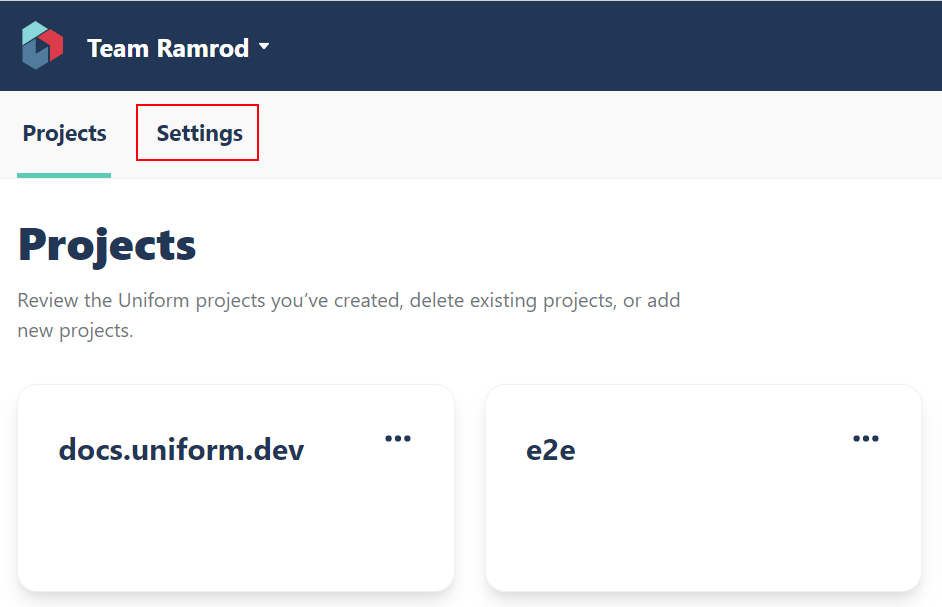The image size is (942, 607).
Task: Open the e2e card ellipsis menu
Action: [865, 438]
